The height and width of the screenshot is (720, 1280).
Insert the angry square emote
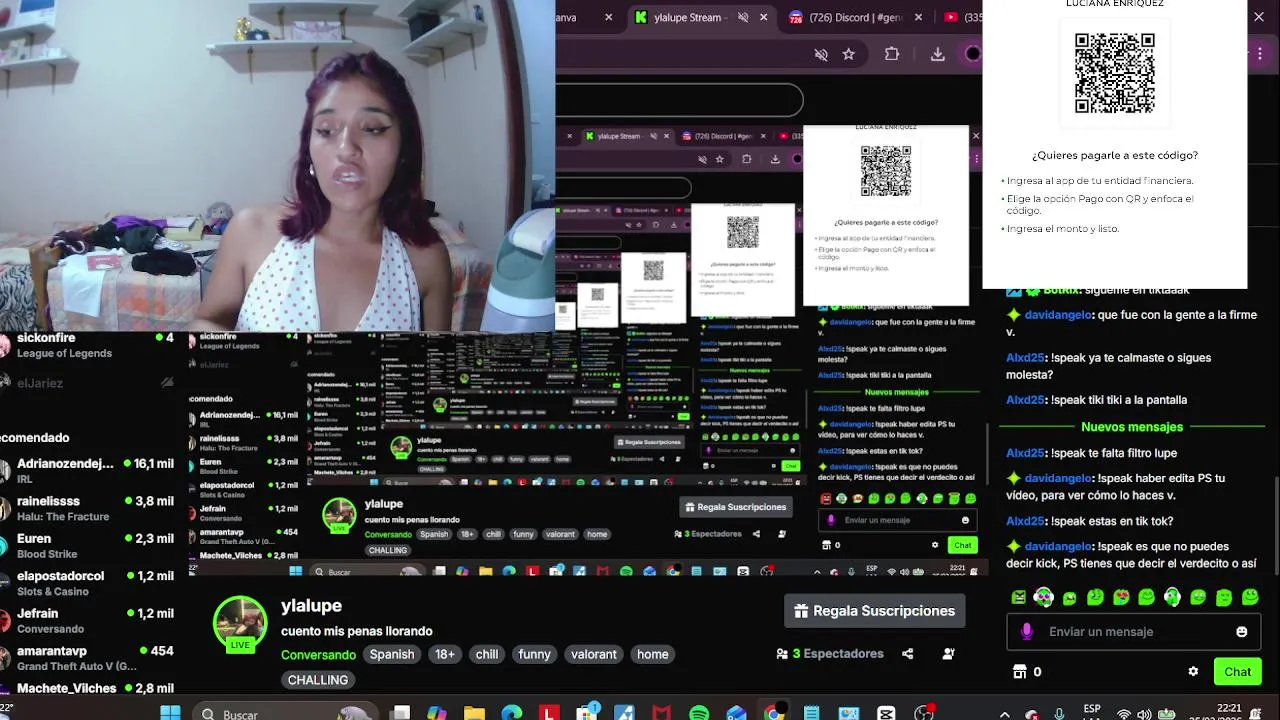pyautogui.click(x=1018, y=597)
